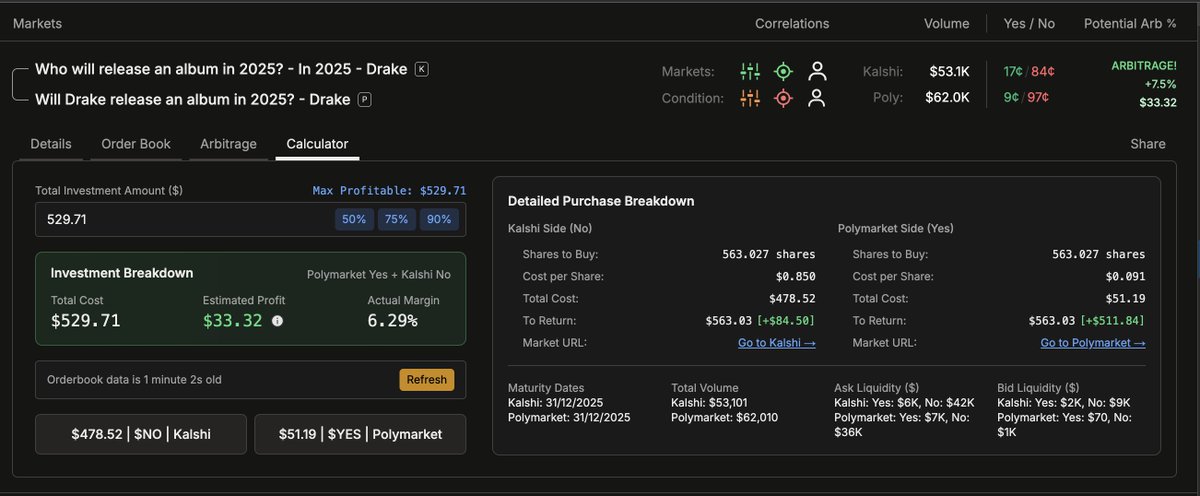Viewport: 1200px width, 496px height.
Task: Click the orange sliders icon in Condition row
Action: click(x=750, y=98)
